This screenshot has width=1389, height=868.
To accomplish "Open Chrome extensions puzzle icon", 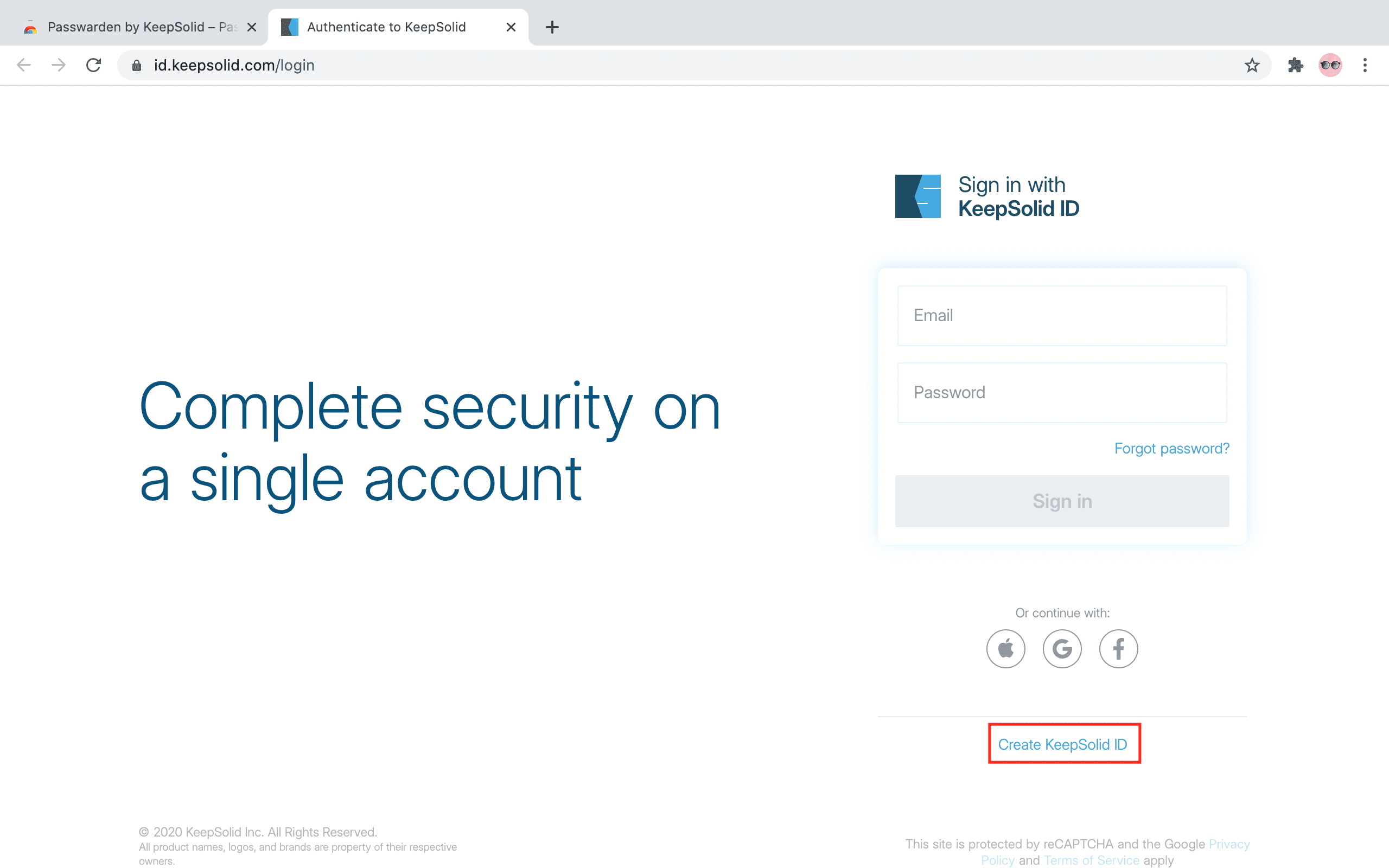I will [x=1296, y=66].
